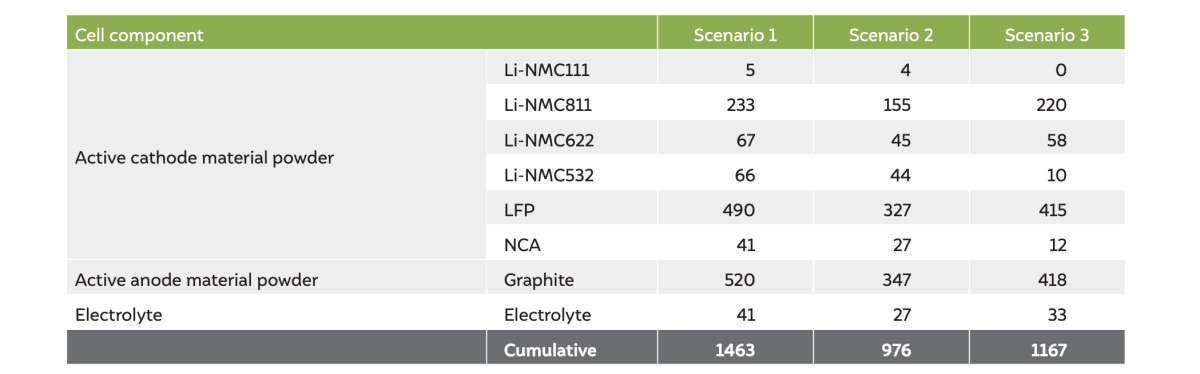Select the Scenario 1 column header
Image resolution: width=1200 pixels, height=374 pixels.
click(735, 35)
